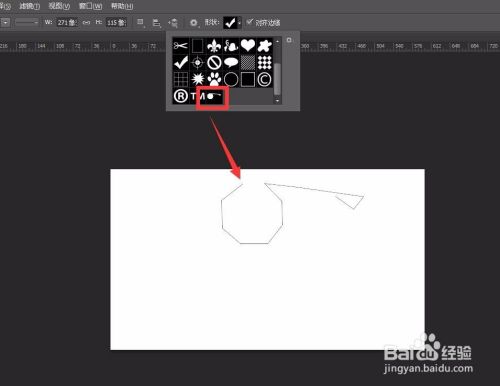The image size is (500, 386).
Task: Select the prohibition no-sign custom shape
Action: [x=214, y=62]
